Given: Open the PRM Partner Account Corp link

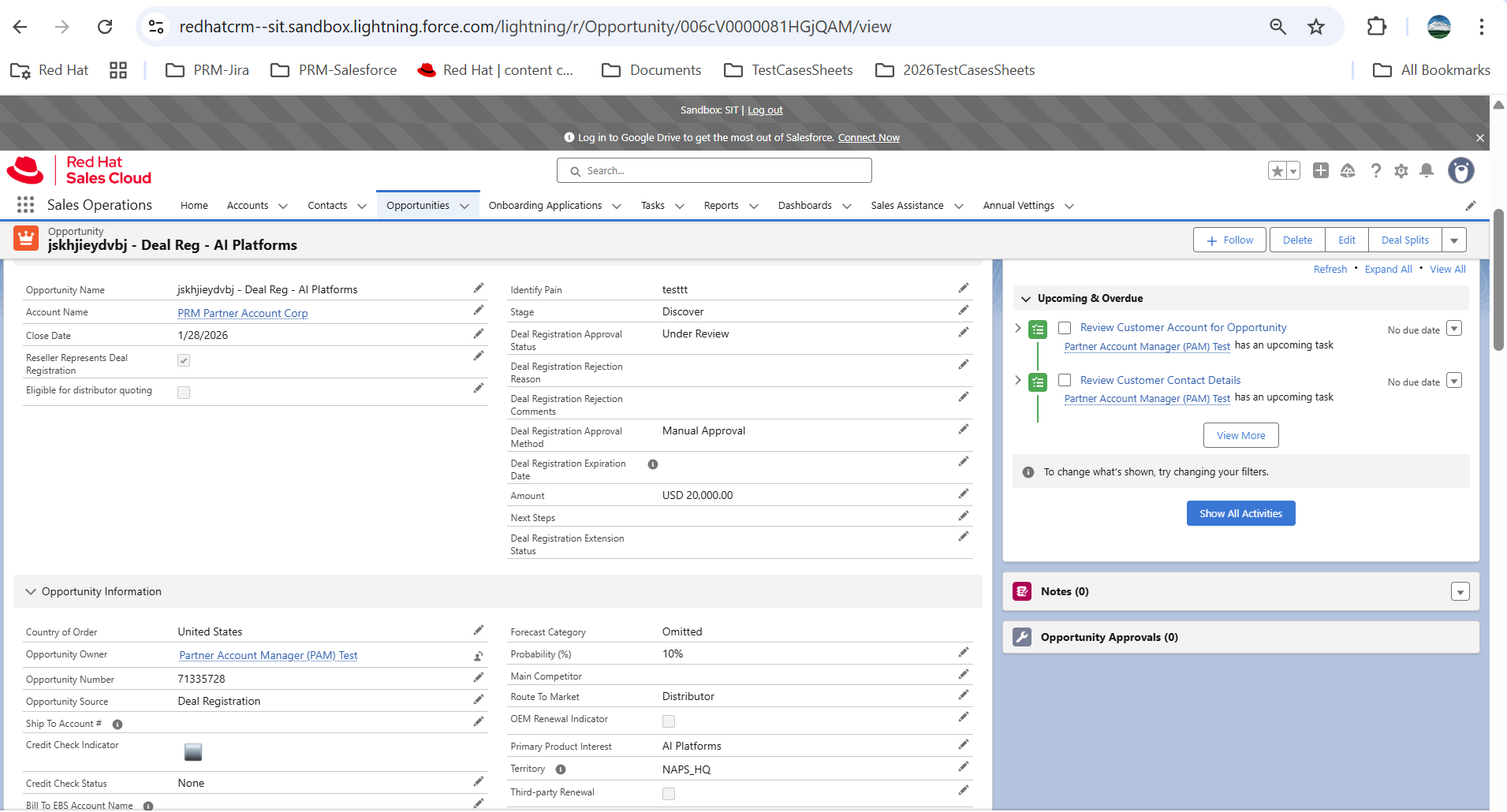Looking at the screenshot, I should (243, 313).
